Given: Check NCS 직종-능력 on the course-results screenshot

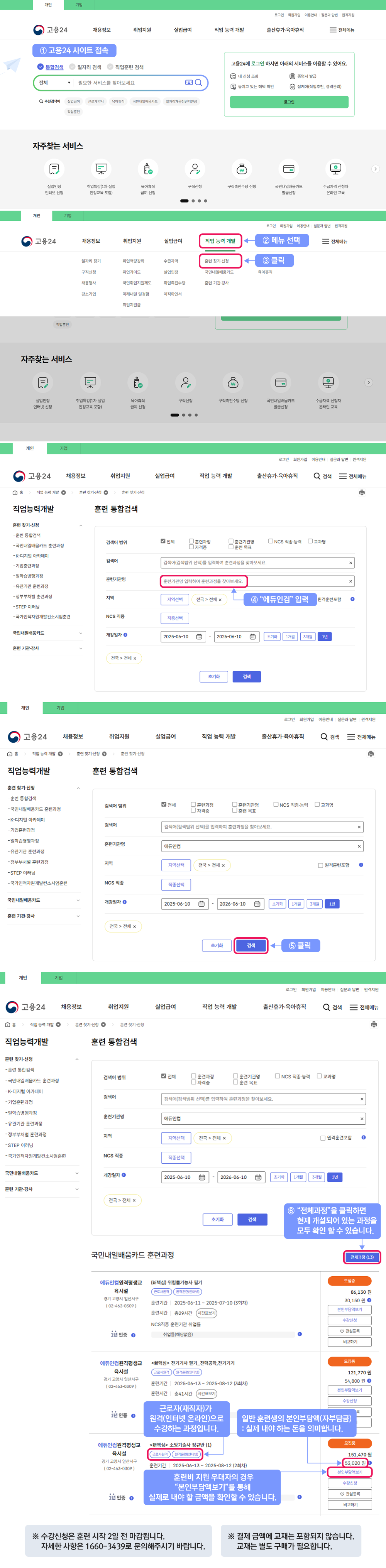Looking at the screenshot, I should pos(278,1076).
